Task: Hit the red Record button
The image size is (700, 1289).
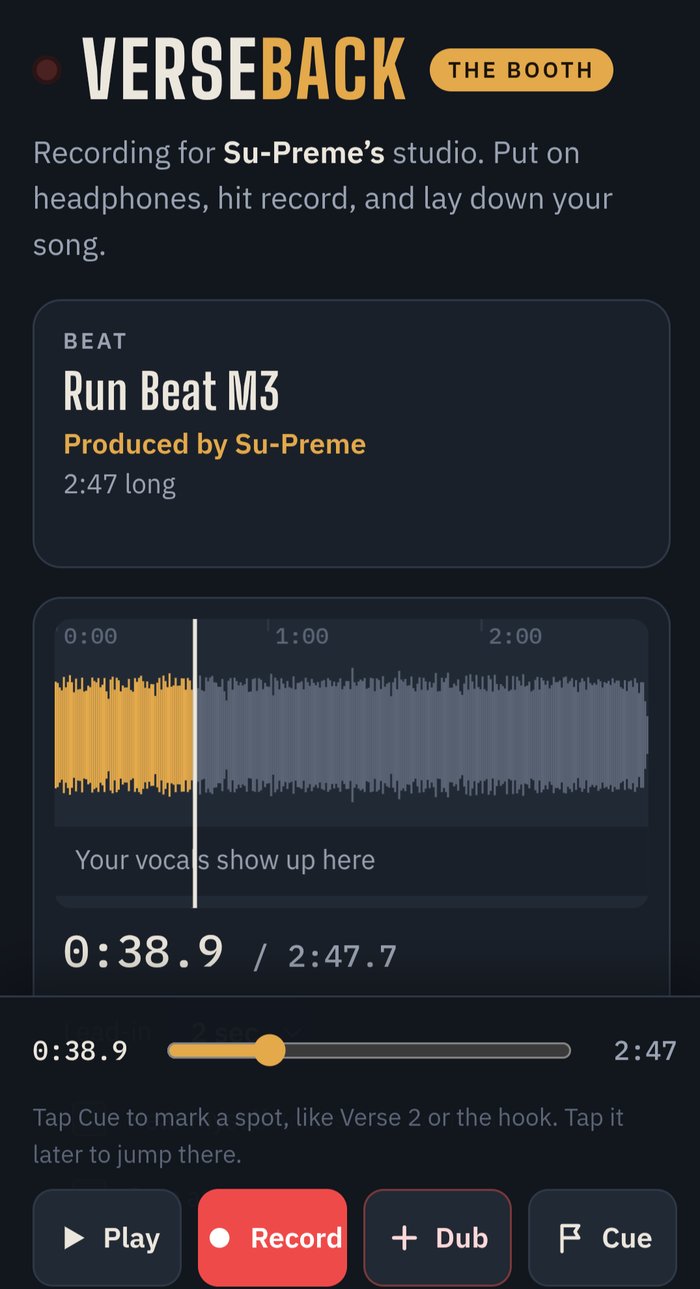Action: coord(272,1238)
